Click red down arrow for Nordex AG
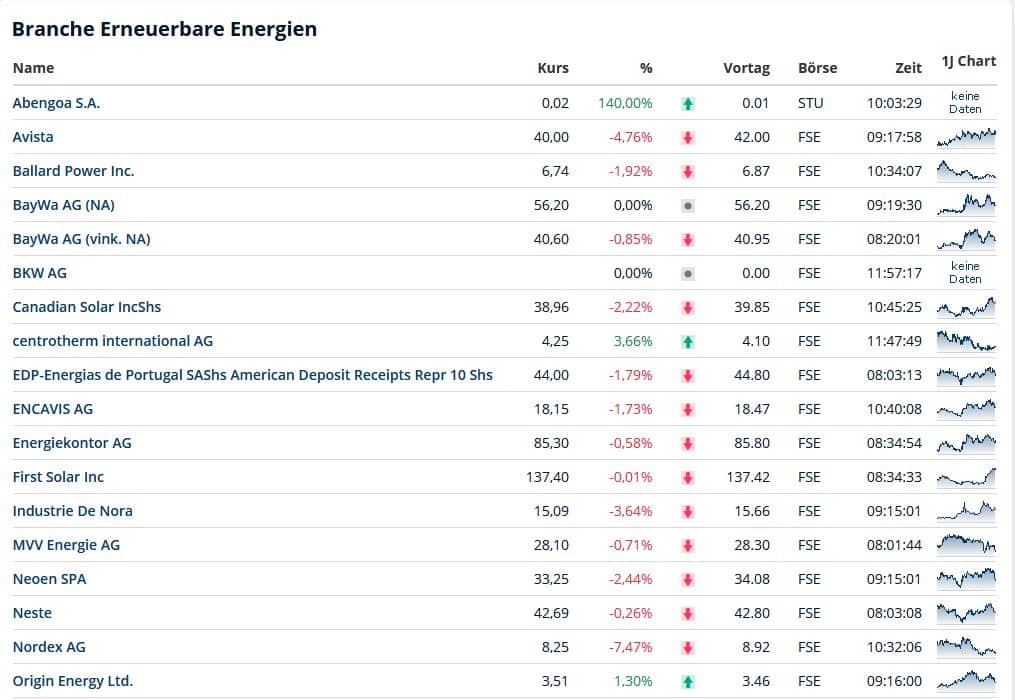This screenshot has width=1015, height=700. 688,648
